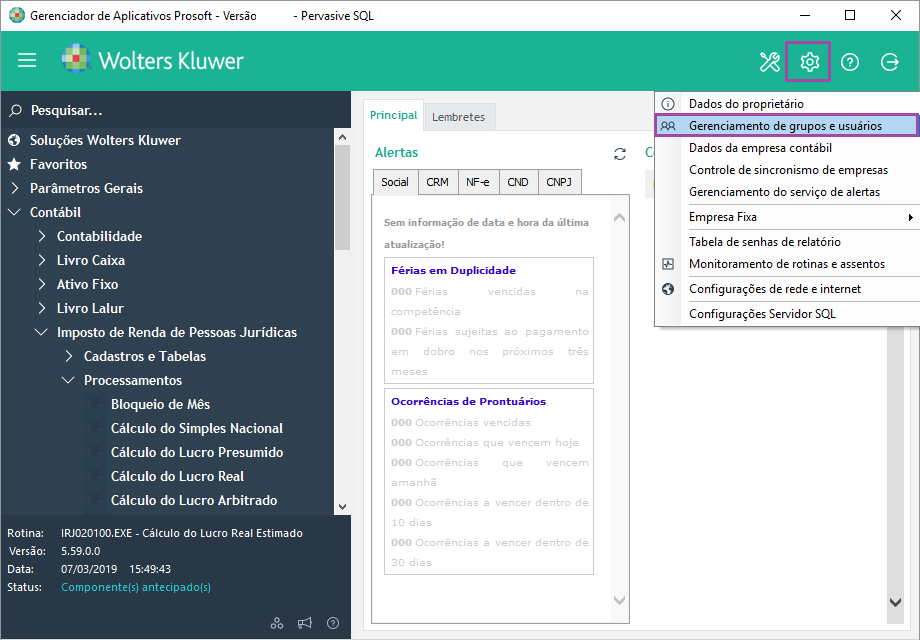The width and height of the screenshot is (920, 640).
Task: Open the CRM alerts tab
Action: tap(437, 182)
